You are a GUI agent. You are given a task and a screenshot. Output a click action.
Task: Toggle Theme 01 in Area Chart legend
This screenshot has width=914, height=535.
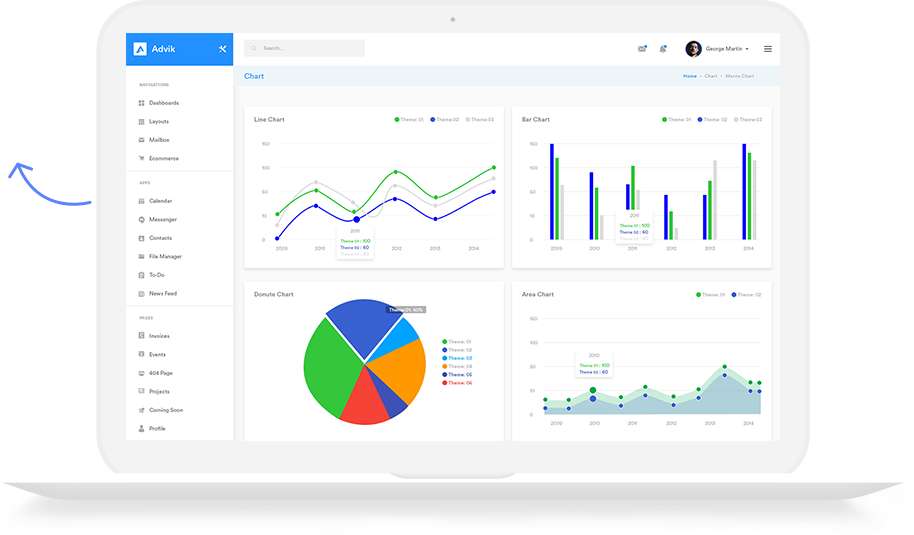coord(711,295)
